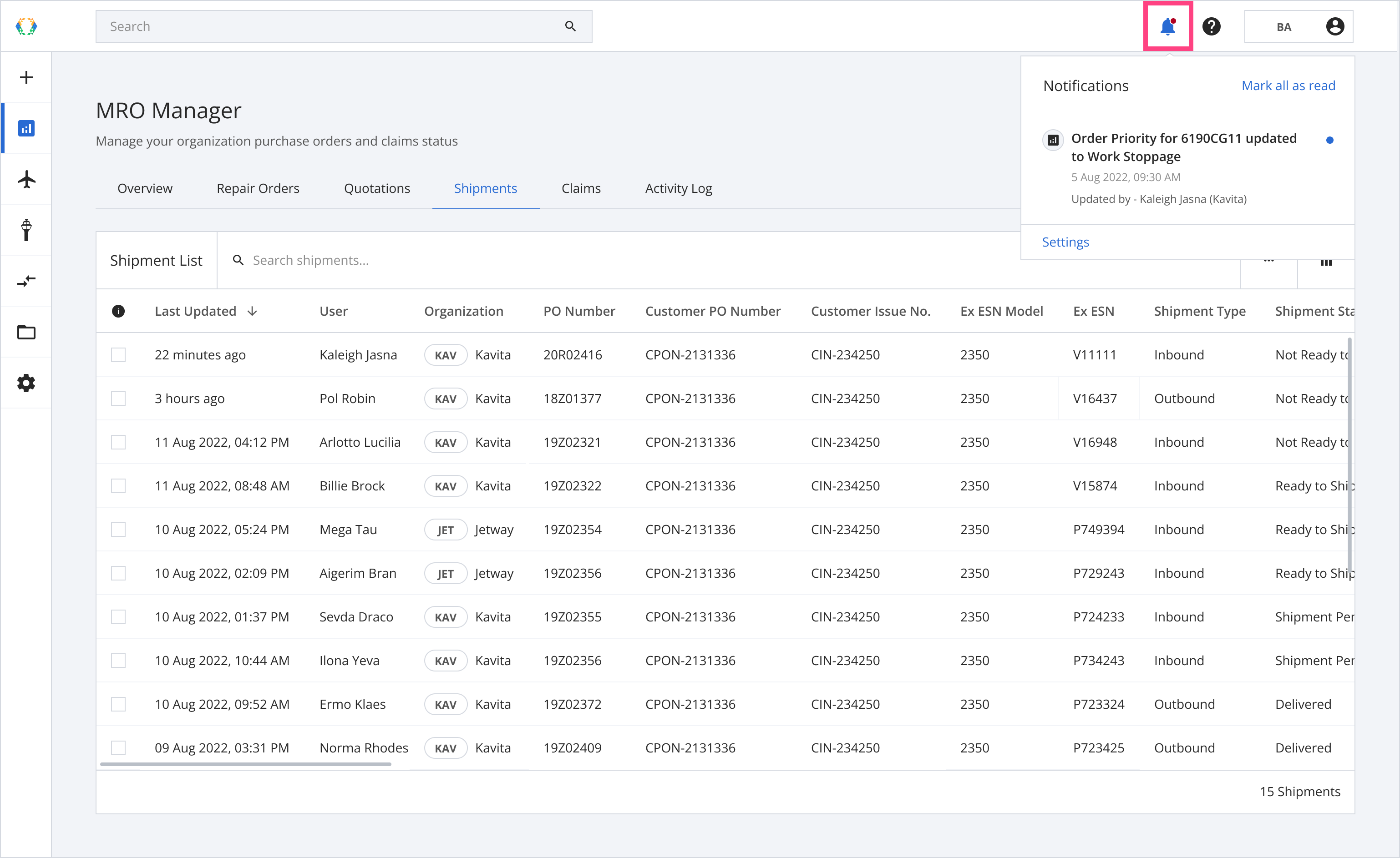Click Ex ESN value V16948
This screenshot has width=1400, height=858.
[1094, 442]
